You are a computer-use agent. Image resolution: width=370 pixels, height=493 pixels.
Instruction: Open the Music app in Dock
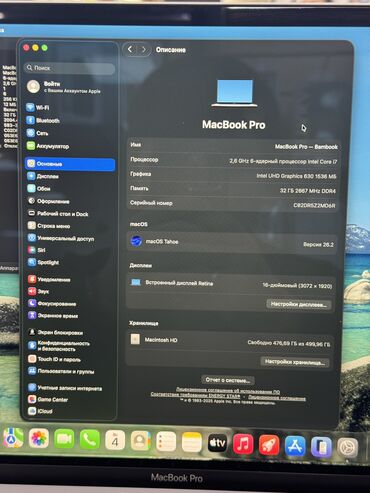point(243,444)
